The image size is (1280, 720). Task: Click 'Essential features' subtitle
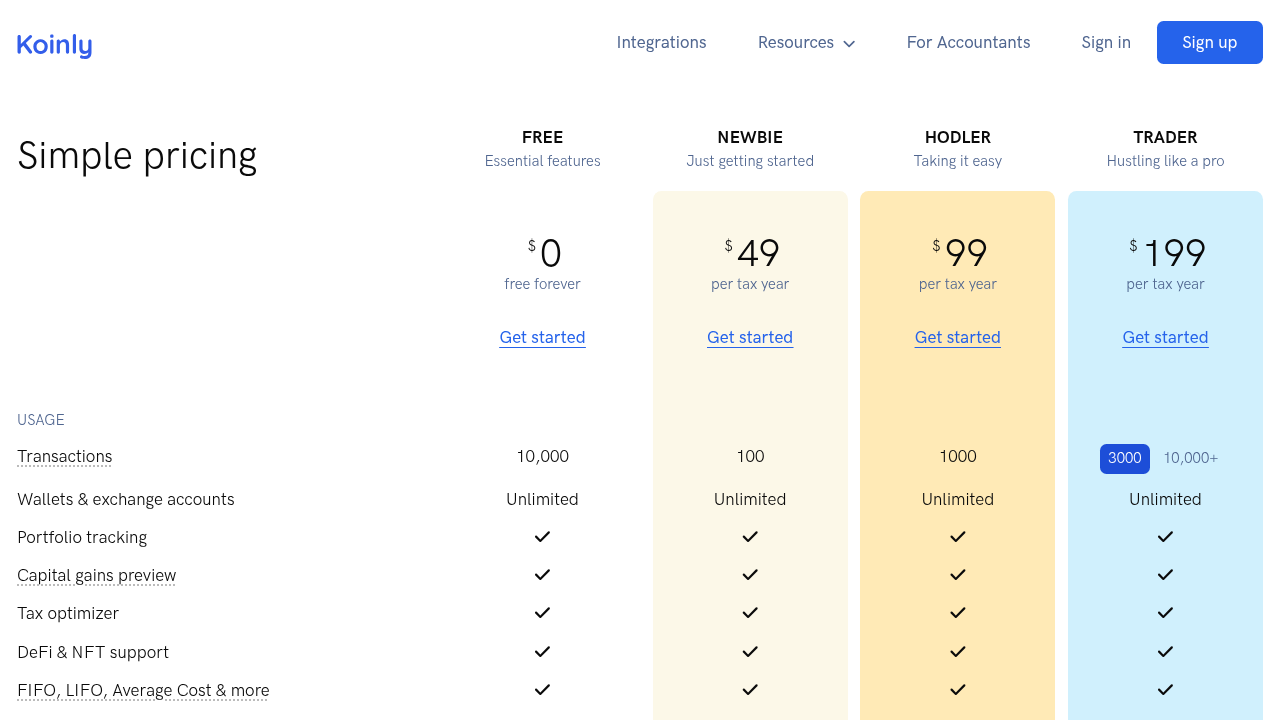[542, 161]
